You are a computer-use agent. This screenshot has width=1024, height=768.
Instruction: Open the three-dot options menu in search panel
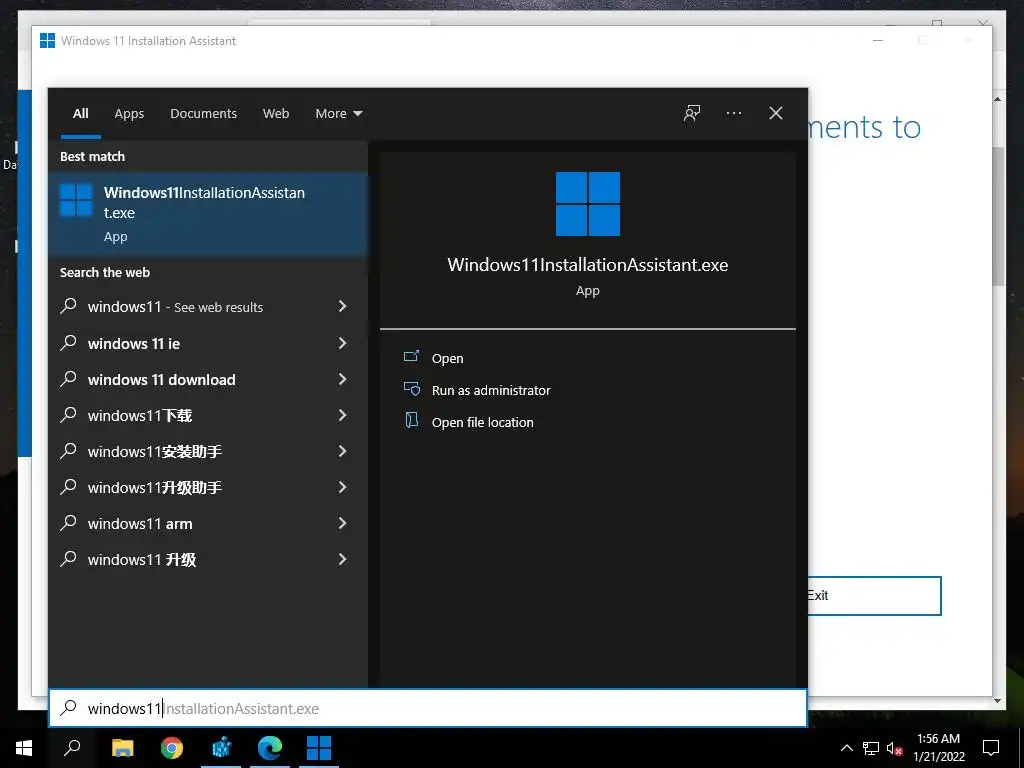[733, 113]
